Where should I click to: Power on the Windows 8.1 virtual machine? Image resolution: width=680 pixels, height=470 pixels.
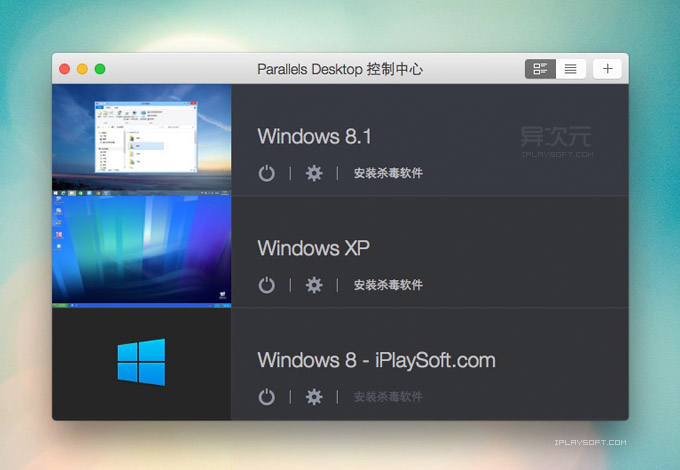(x=267, y=173)
